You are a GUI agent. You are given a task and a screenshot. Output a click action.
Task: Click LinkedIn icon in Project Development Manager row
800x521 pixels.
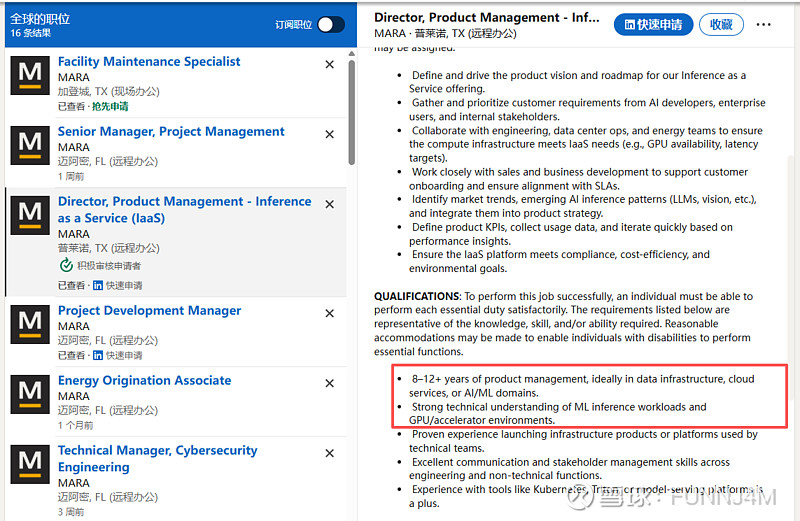pos(98,355)
